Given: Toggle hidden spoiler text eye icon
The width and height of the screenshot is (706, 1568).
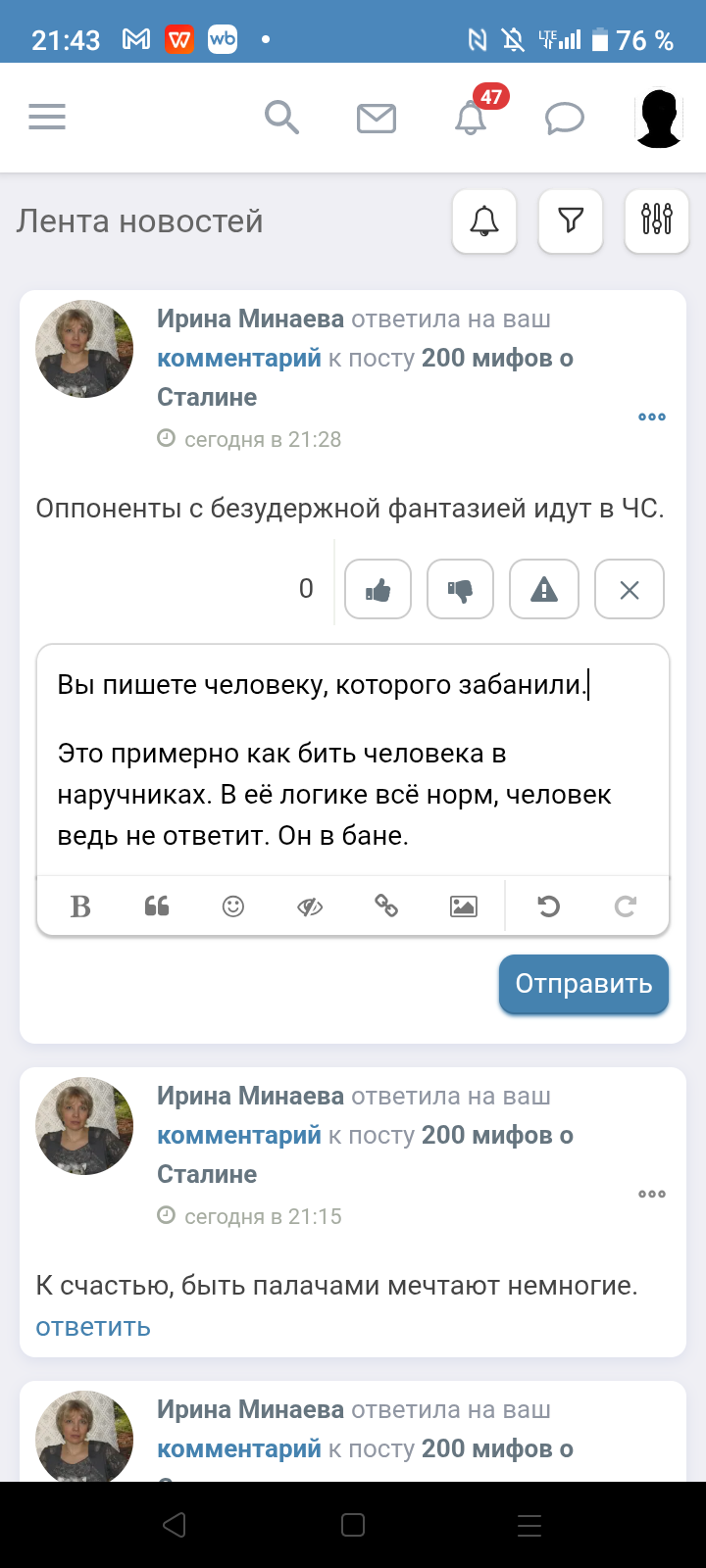Looking at the screenshot, I should 310,906.
